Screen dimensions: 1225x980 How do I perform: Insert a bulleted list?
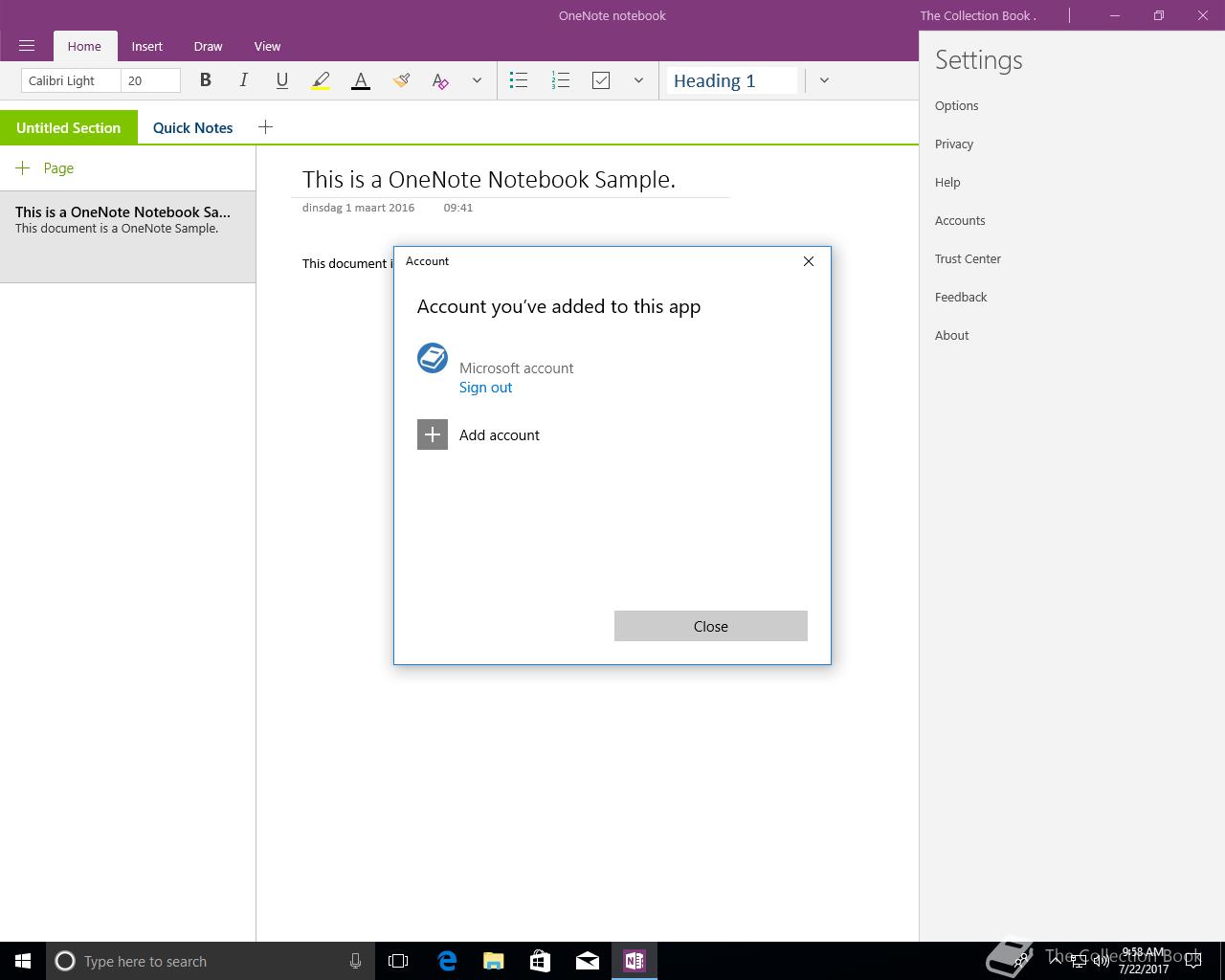519,80
